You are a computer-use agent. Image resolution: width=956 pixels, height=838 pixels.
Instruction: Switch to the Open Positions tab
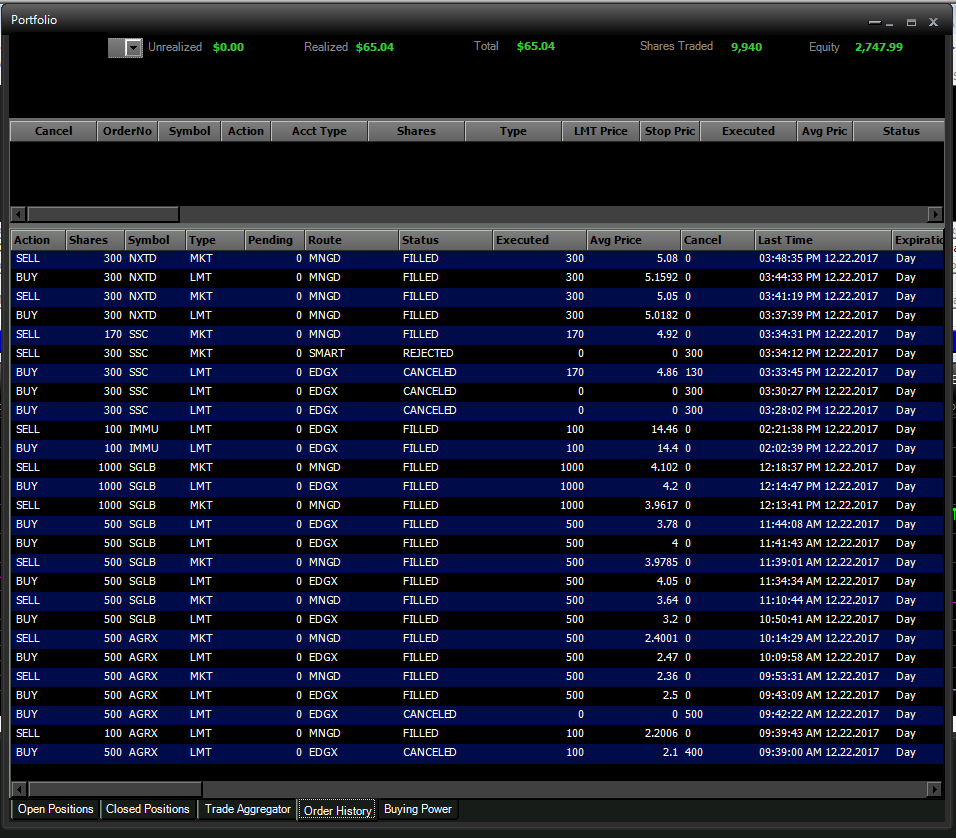(x=55, y=809)
